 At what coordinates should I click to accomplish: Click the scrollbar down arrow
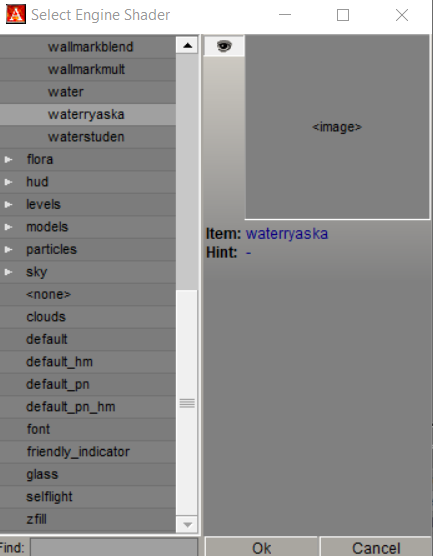pyautogui.click(x=187, y=524)
